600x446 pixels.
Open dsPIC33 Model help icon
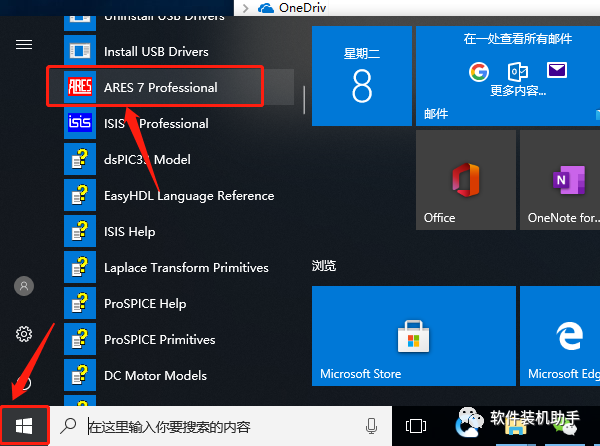(x=80, y=159)
